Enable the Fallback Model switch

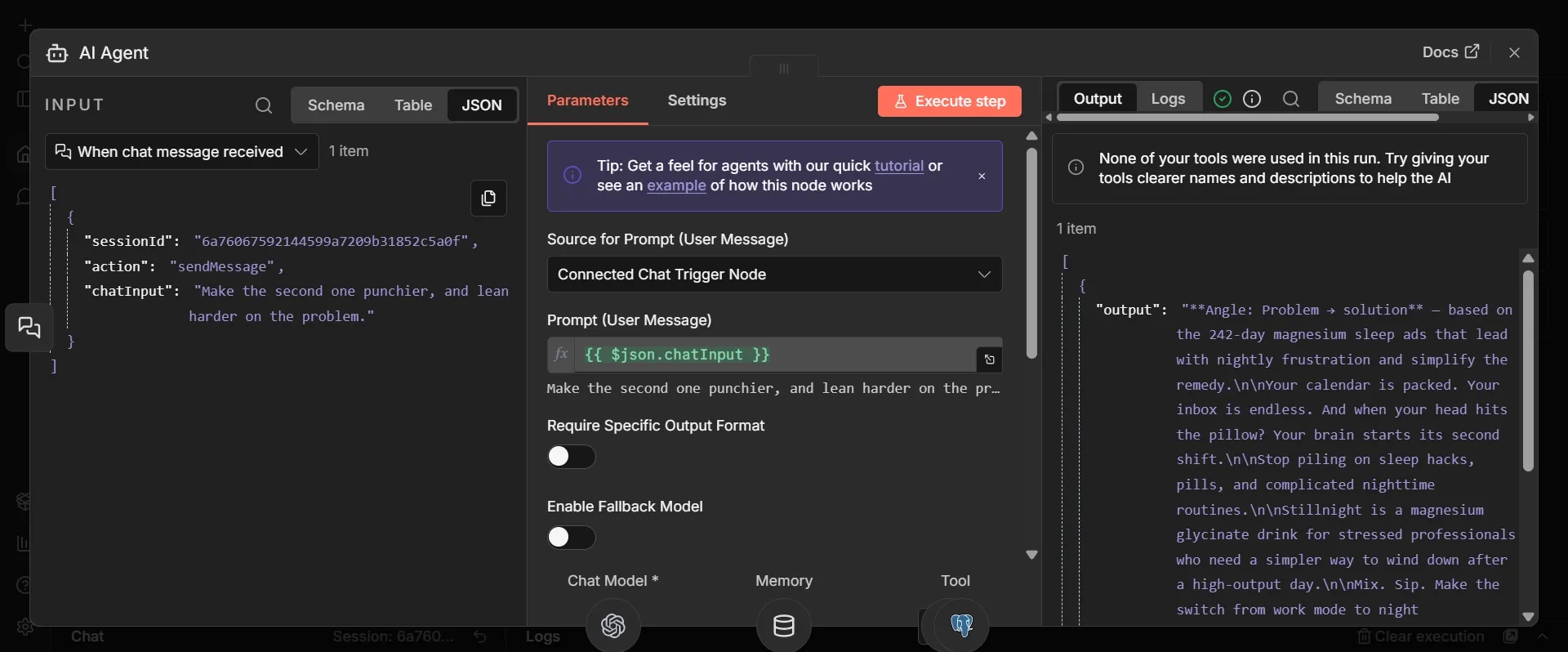pos(572,538)
